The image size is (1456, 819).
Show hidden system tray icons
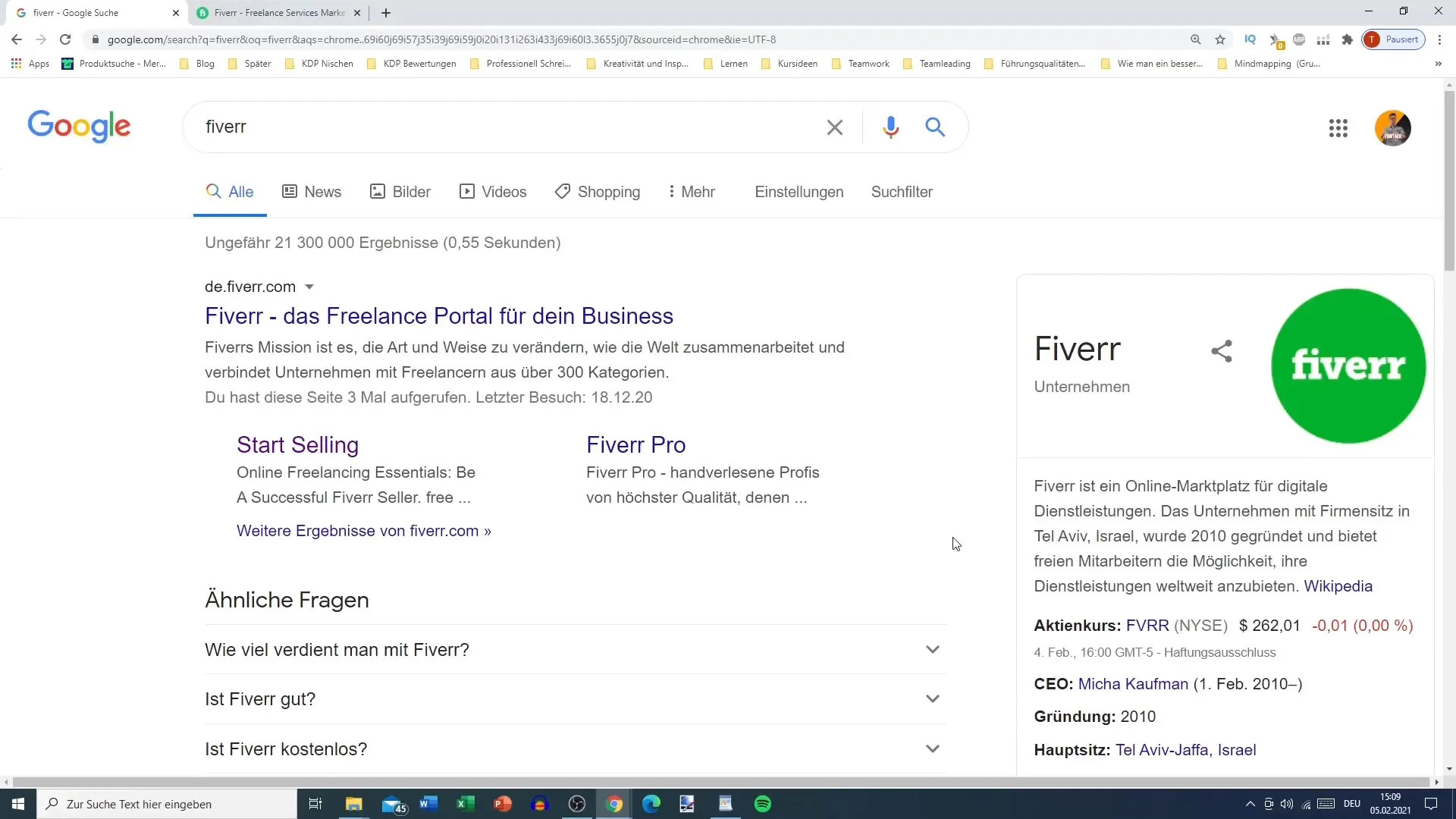(1250, 804)
